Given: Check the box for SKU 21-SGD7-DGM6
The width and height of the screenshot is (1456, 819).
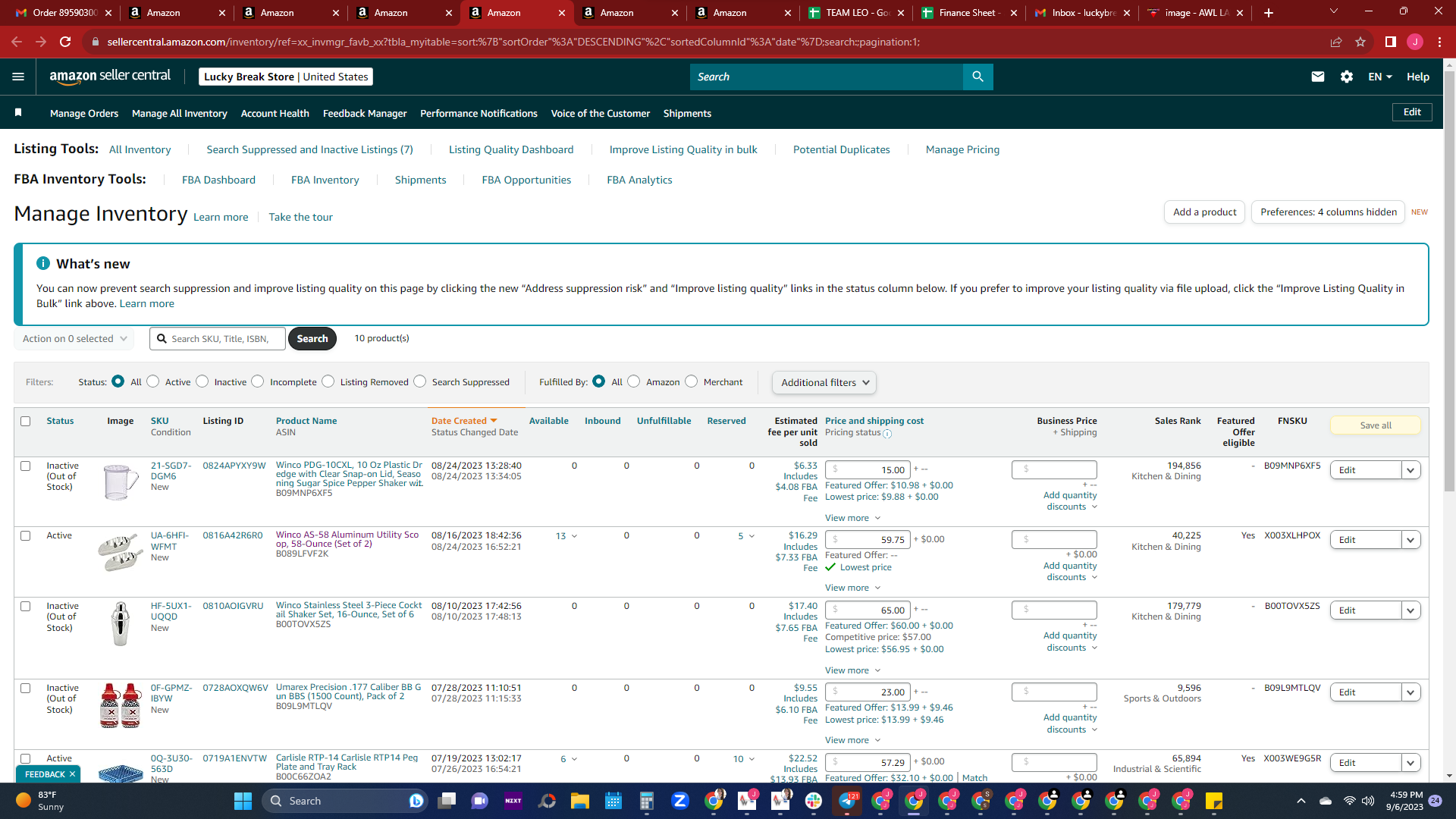Looking at the screenshot, I should [x=26, y=466].
